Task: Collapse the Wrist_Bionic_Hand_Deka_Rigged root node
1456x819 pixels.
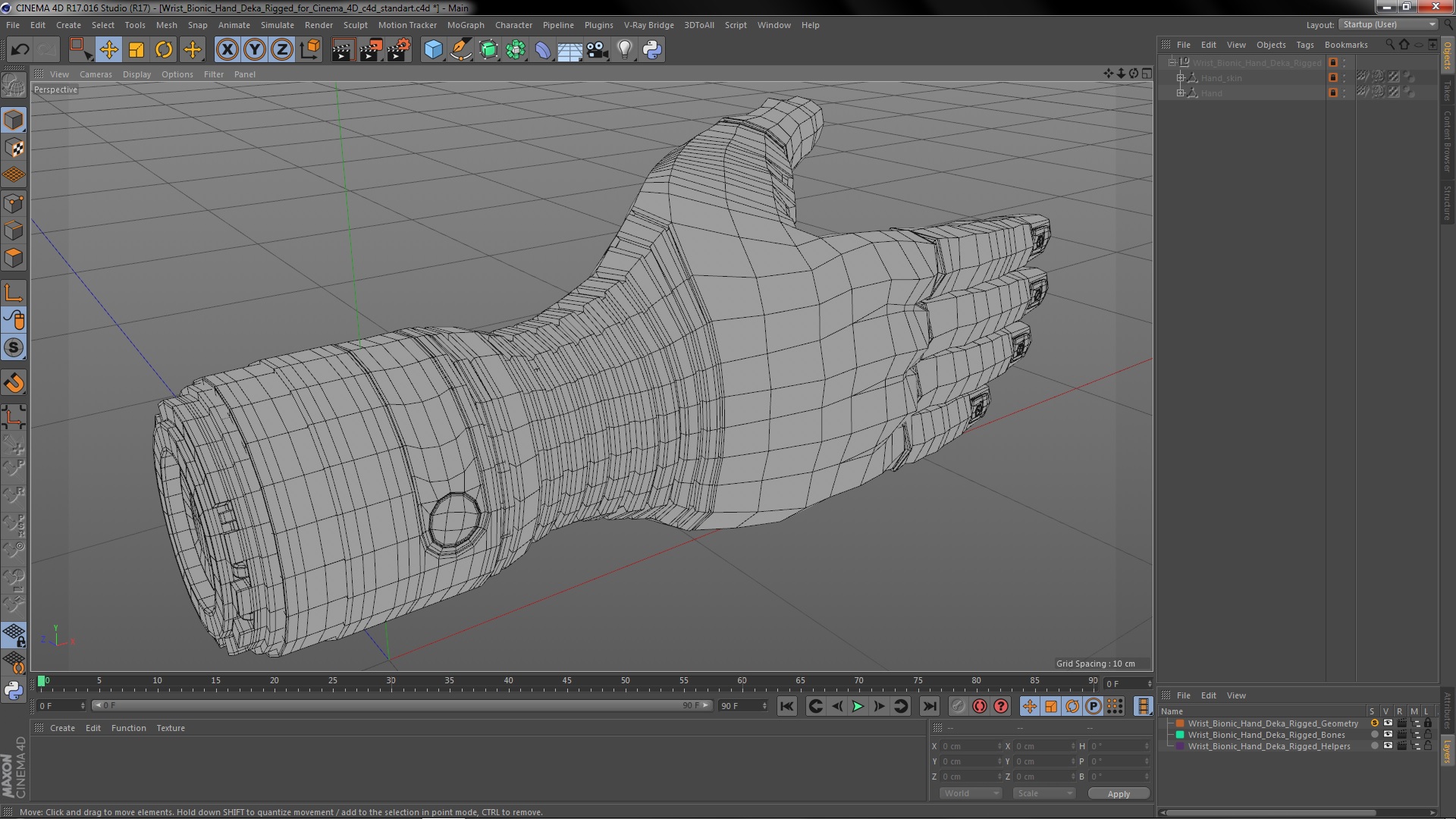Action: 1172,62
